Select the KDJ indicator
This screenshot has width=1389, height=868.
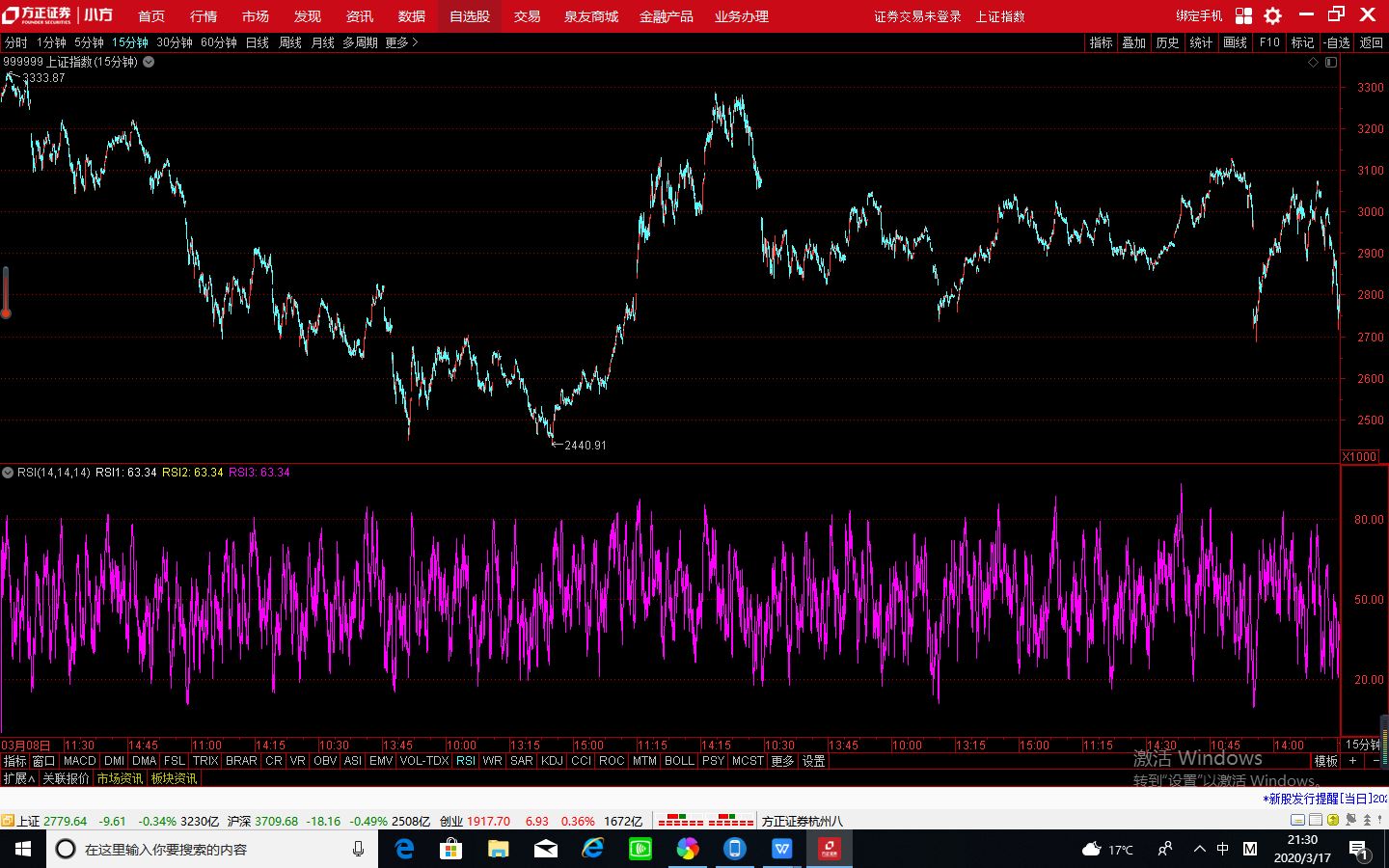coord(552,761)
